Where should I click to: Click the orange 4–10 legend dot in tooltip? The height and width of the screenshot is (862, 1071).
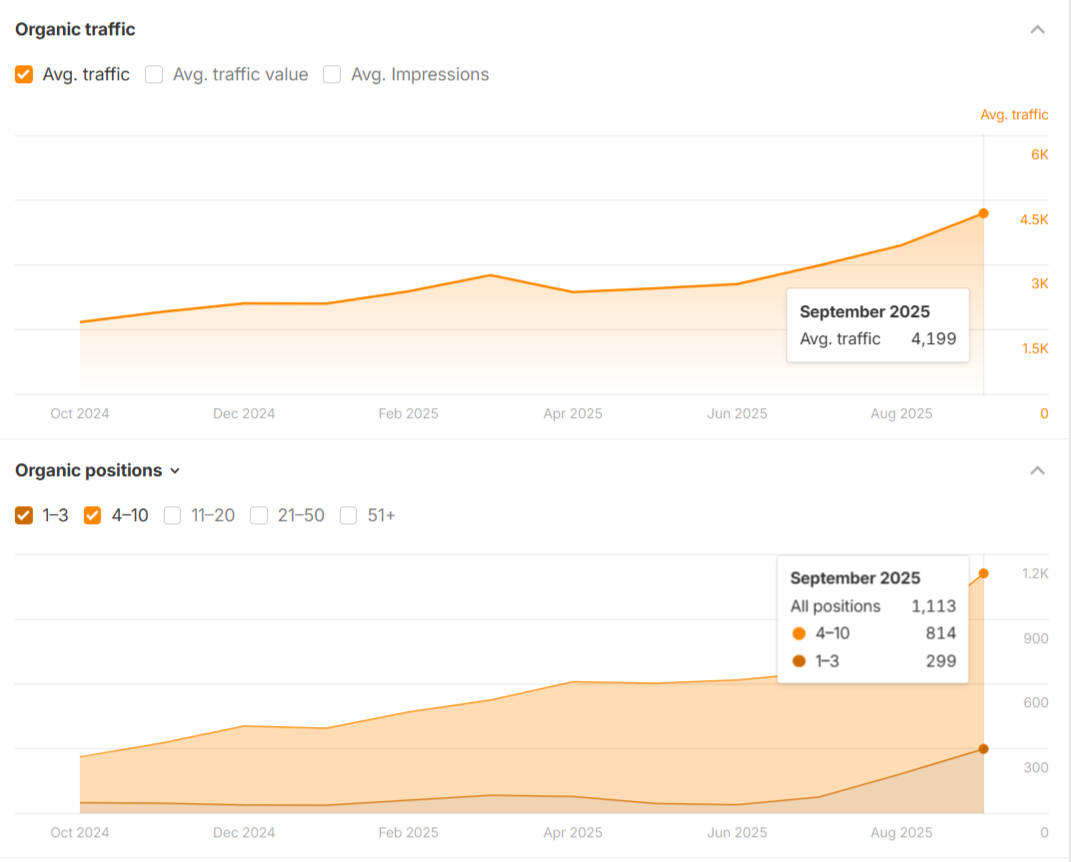point(798,633)
